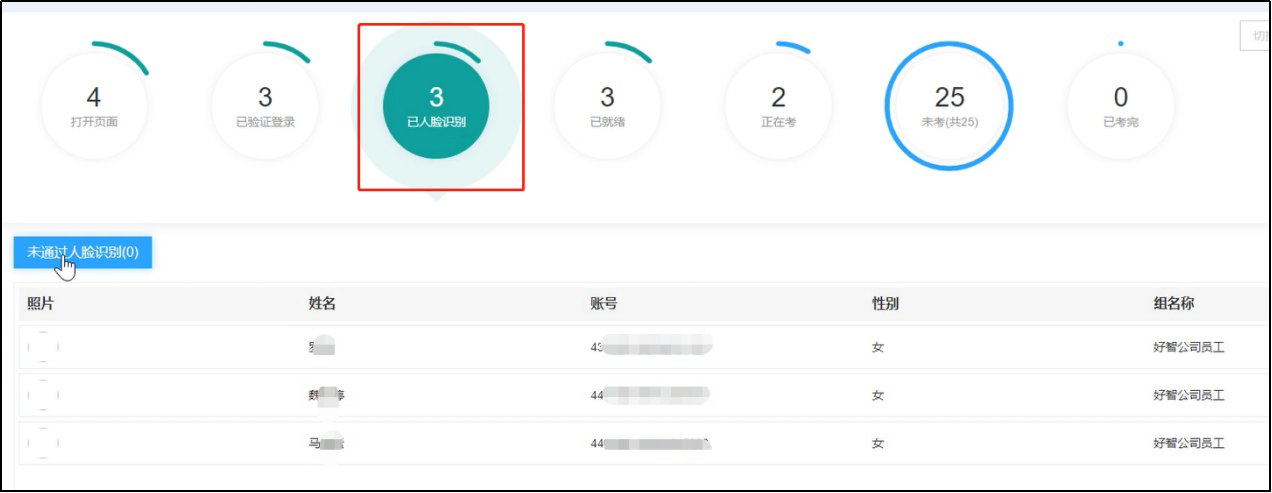The width and height of the screenshot is (1272, 493).
Task: Select the 已考完 status circle
Action: pos(1120,105)
